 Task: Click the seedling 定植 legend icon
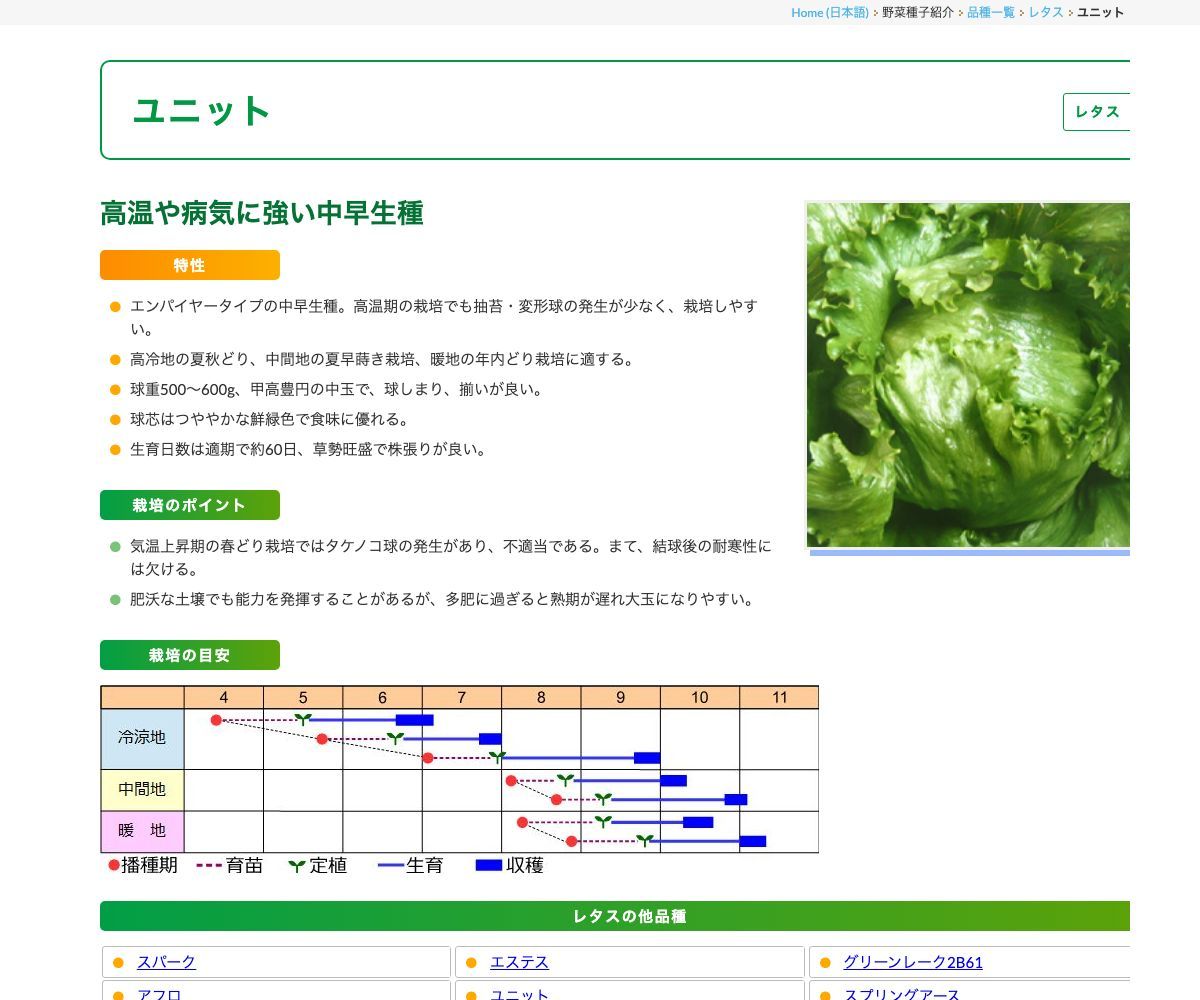(297, 864)
